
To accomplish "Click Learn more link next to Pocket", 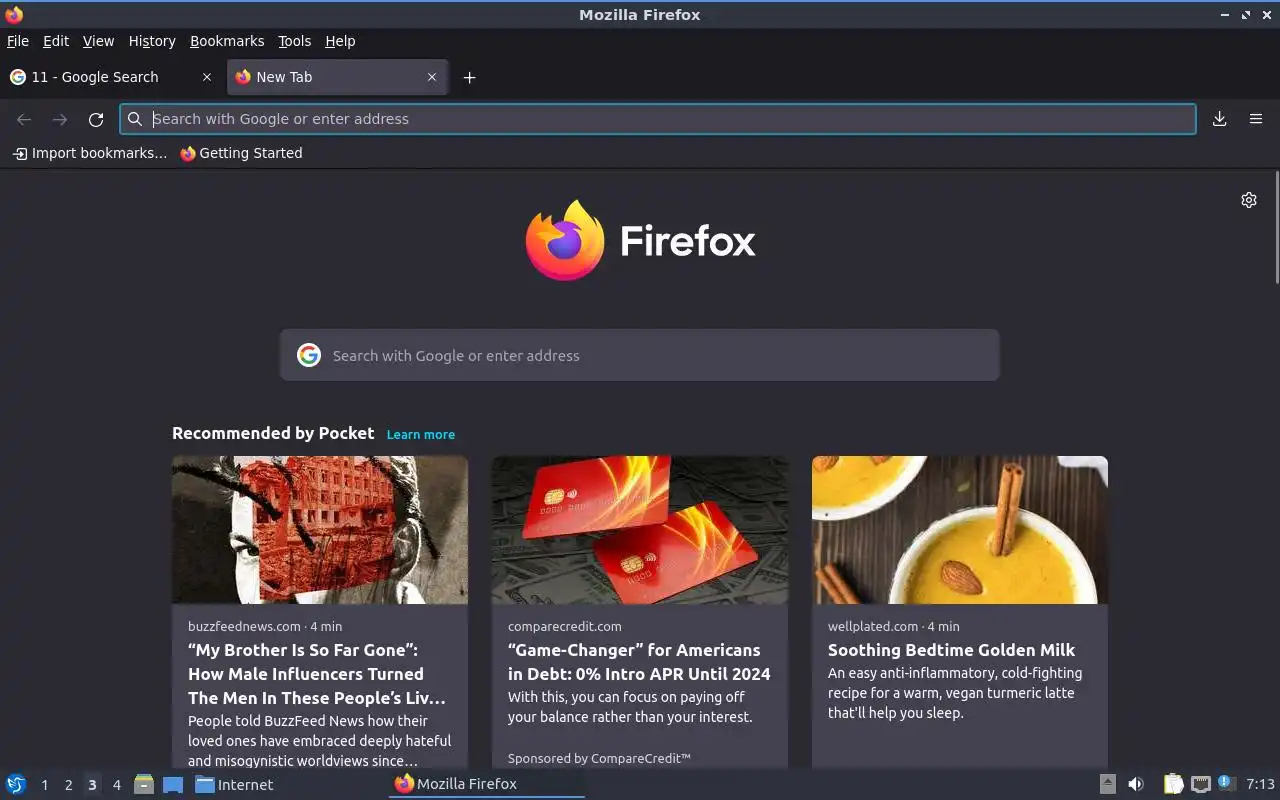I will [x=421, y=434].
